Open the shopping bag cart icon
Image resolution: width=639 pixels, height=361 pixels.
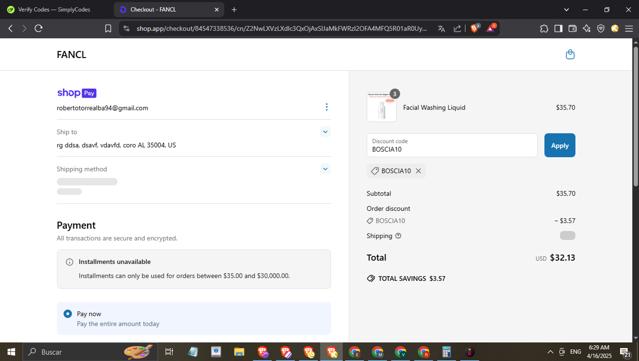570,54
